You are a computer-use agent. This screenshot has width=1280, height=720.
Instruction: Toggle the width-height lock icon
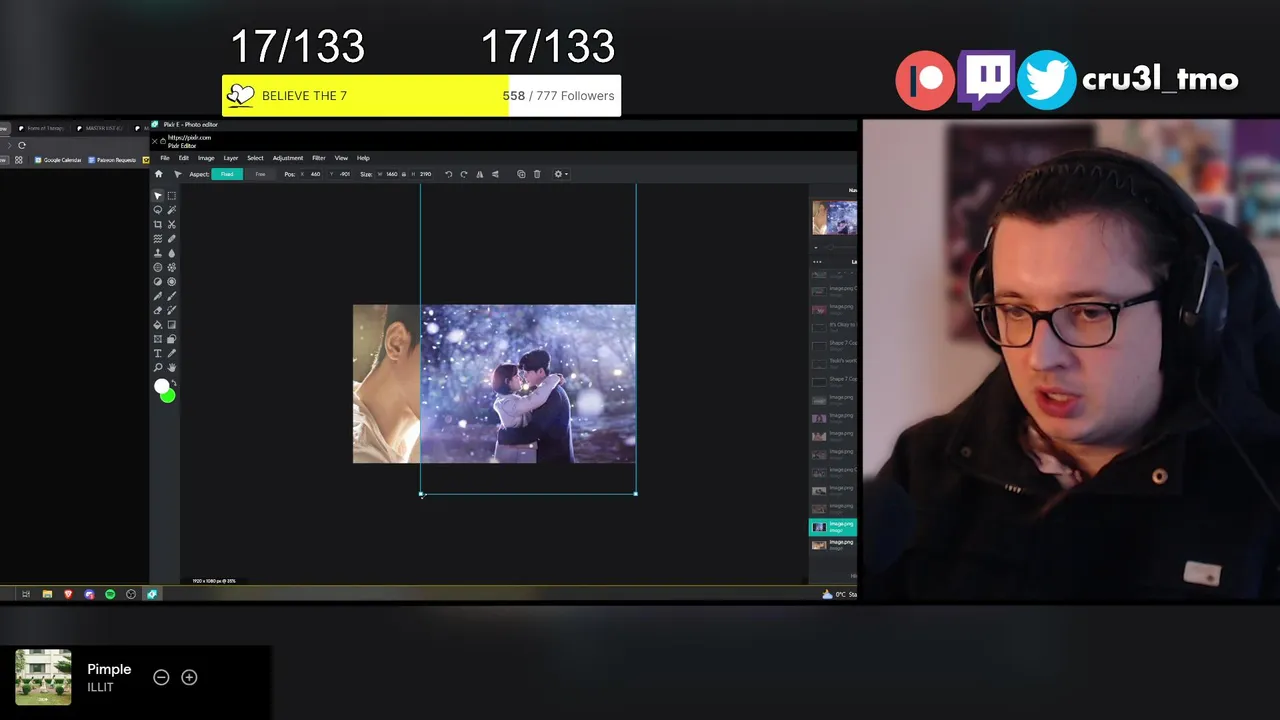pos(404,174)
